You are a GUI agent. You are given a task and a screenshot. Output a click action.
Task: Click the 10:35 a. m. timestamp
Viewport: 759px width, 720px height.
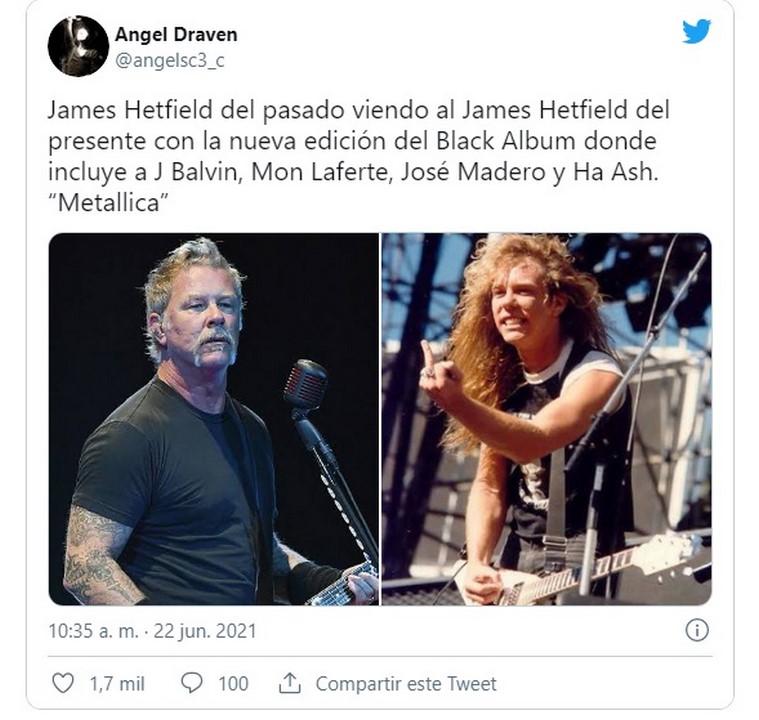tap(93, 631)
